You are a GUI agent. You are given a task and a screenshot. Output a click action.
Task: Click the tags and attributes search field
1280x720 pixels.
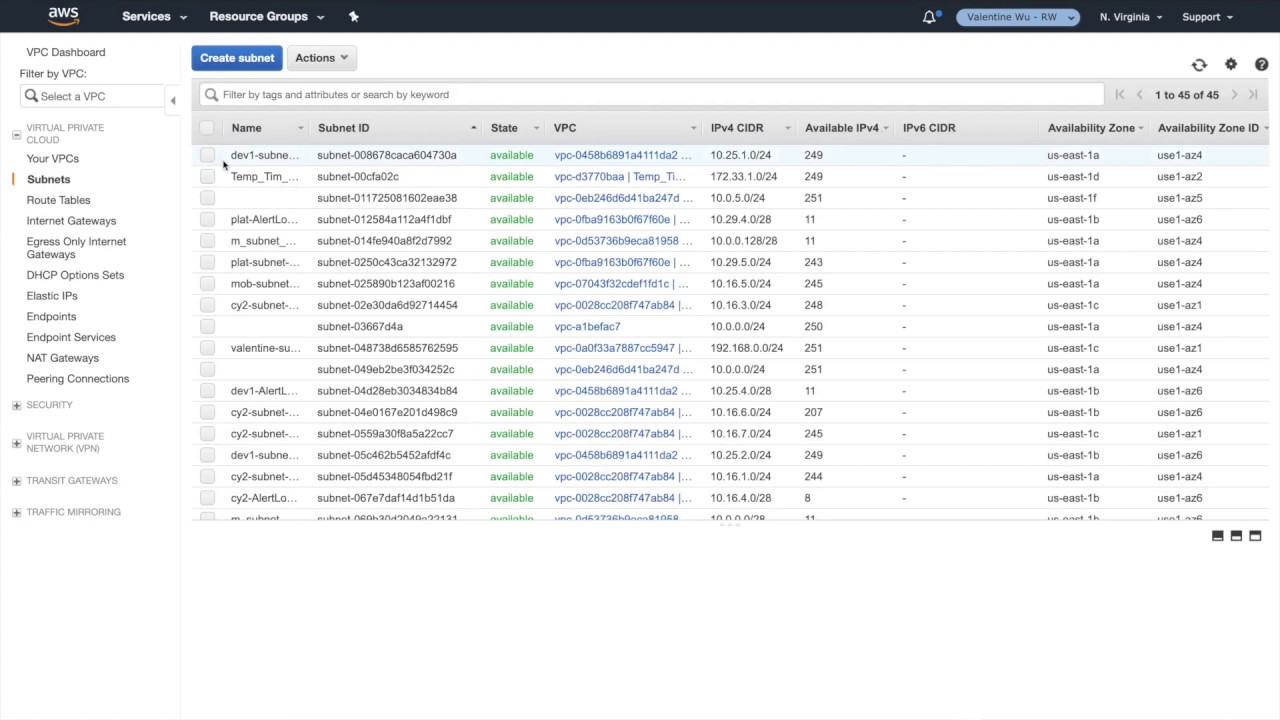tap(652, 95)
